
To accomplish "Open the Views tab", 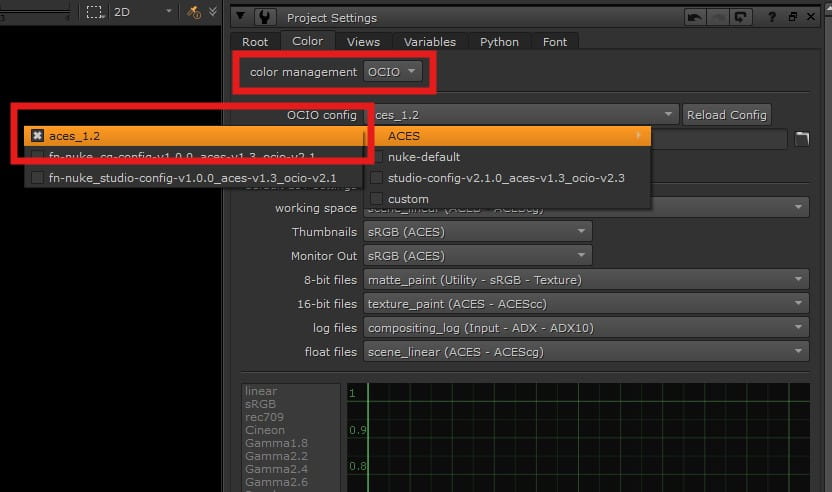I will 363,42.
